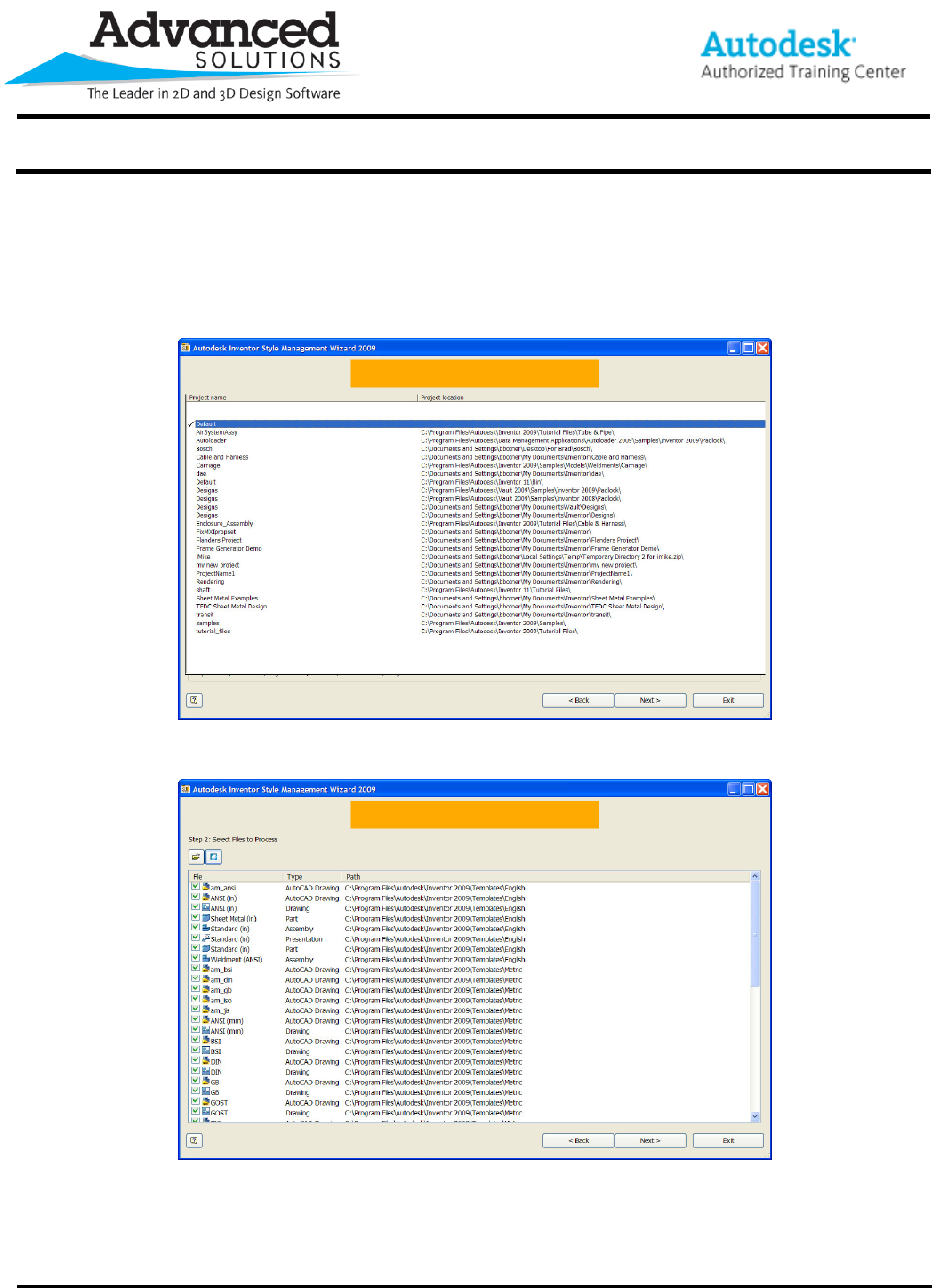Toggle the GB Drawing-type checkbox
Image resolution: width=932 pixels, height=1288 pixels.
click(196, 1092)
